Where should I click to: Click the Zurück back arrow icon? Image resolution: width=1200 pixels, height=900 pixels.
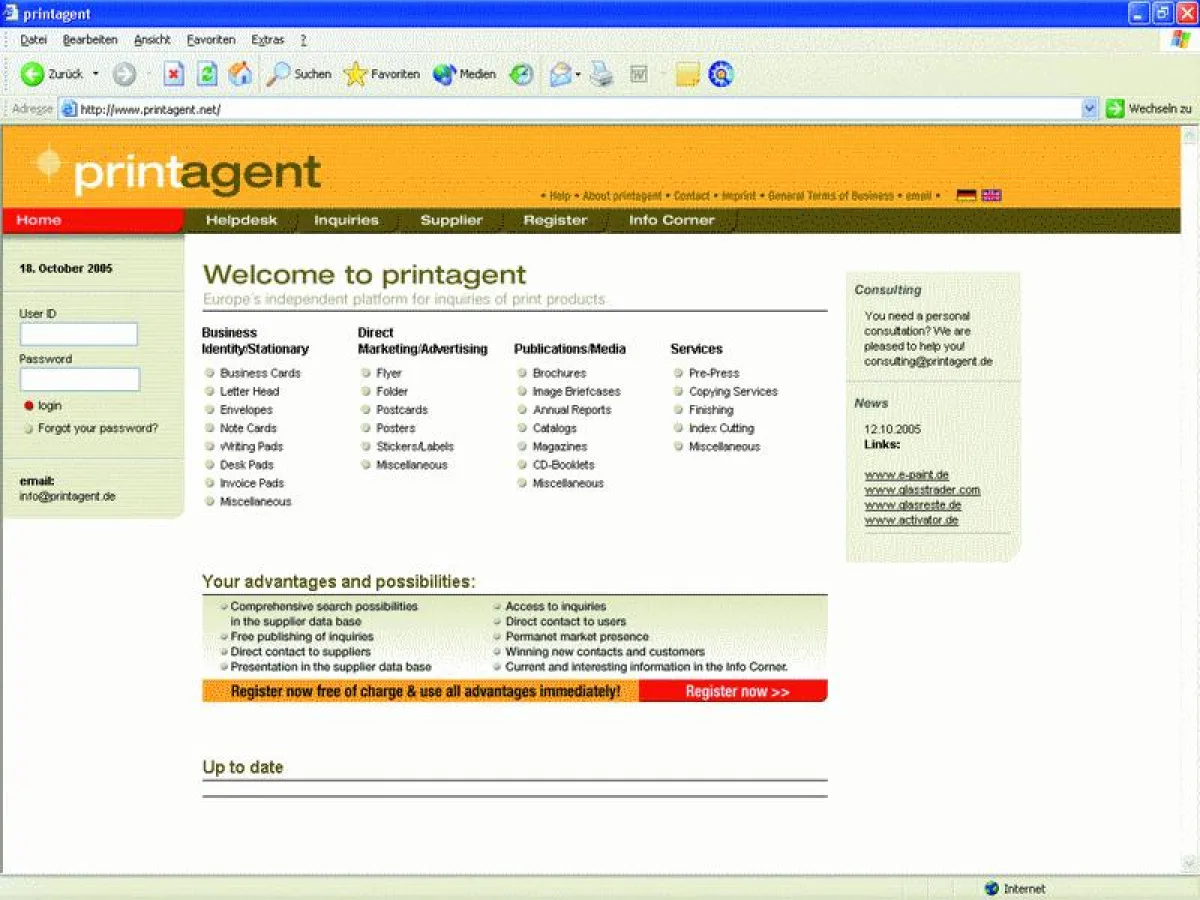click(x=33, y=74)
